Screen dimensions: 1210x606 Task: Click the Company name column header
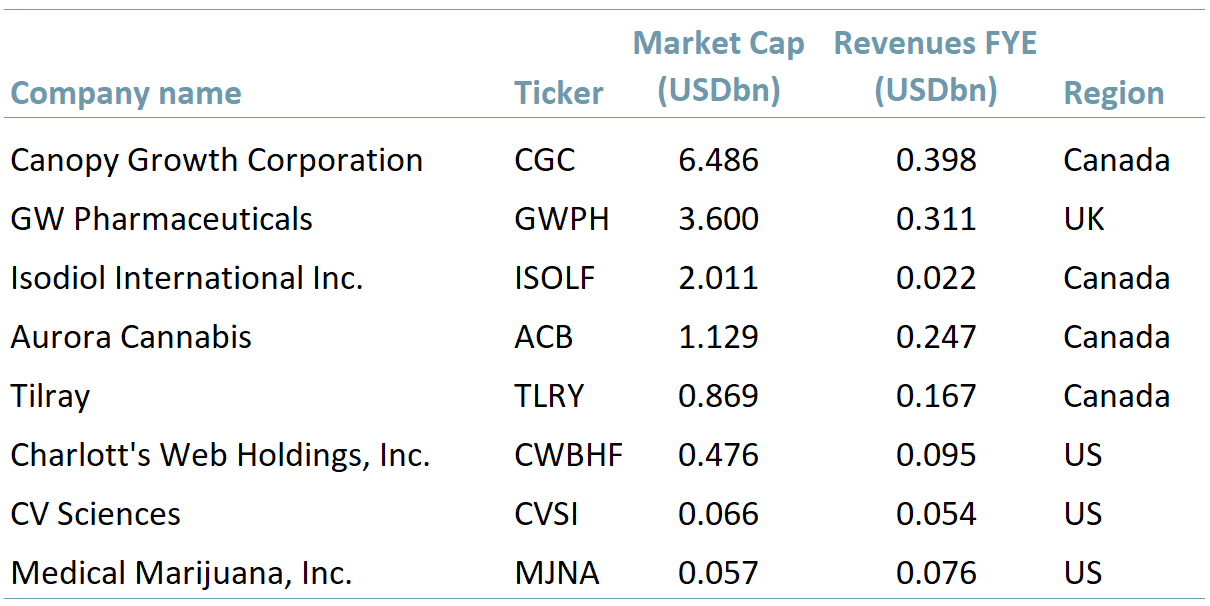[126, 94]
